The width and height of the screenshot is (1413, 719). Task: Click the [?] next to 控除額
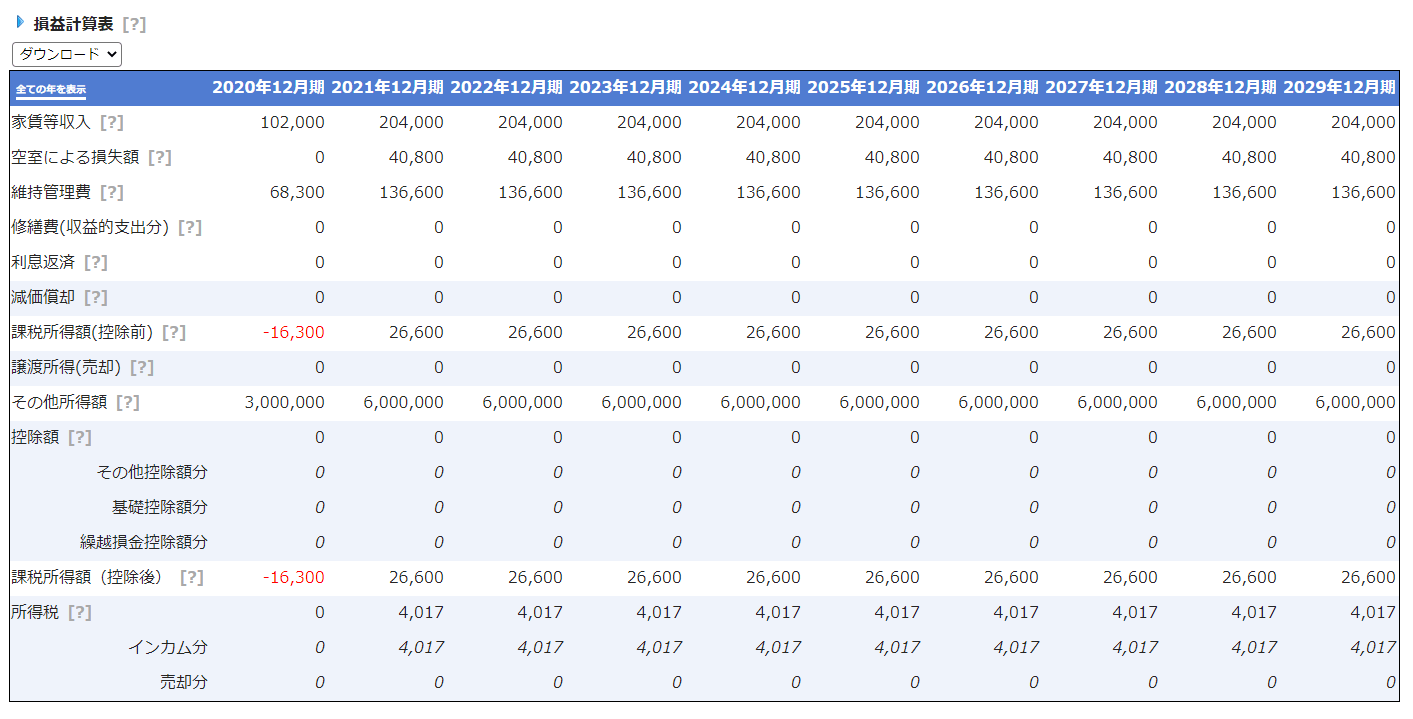click(x=80, y=437)
